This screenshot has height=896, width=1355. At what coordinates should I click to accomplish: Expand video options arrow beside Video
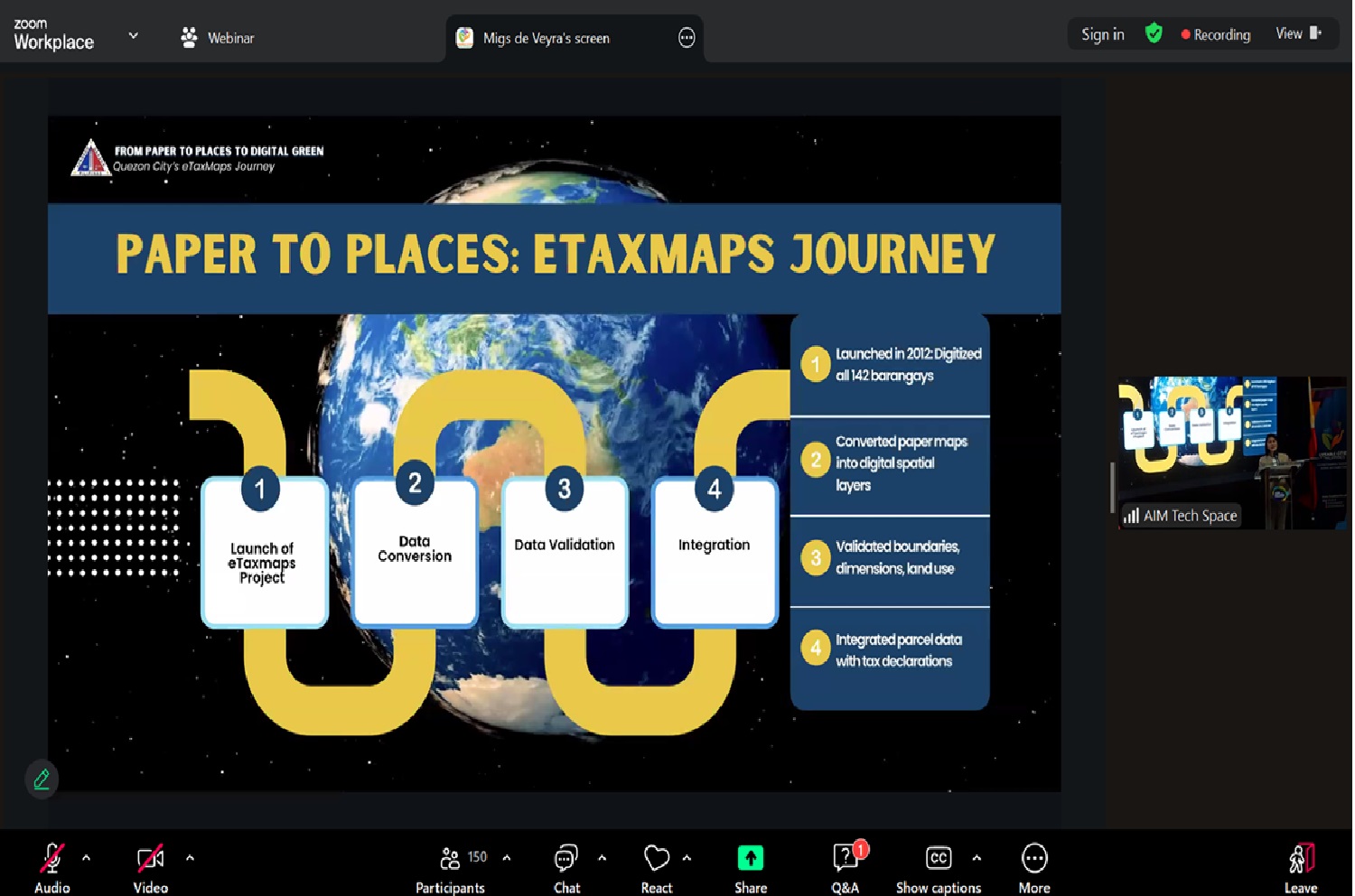190,858
